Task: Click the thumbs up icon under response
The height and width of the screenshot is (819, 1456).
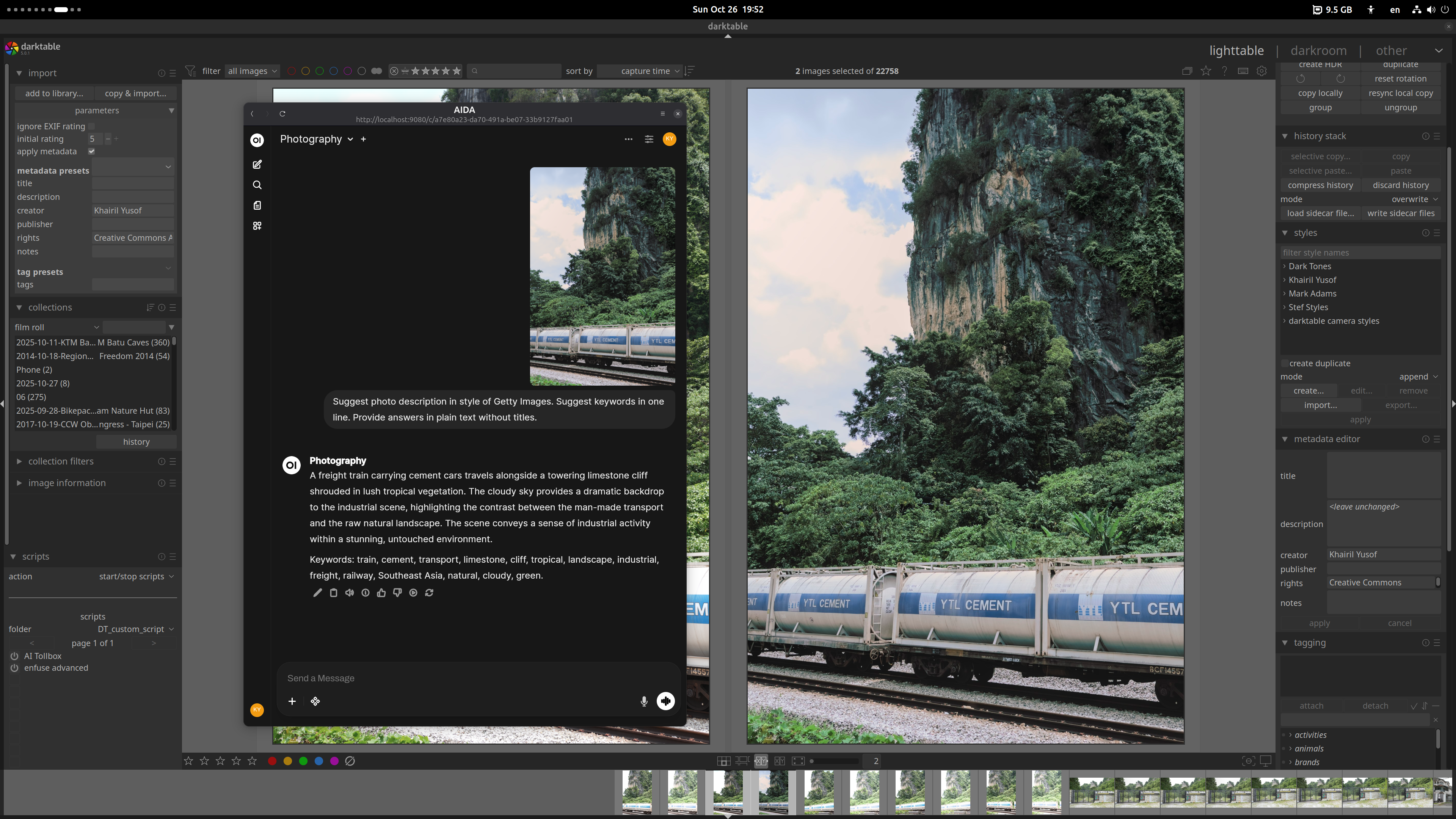Action: 381,592
